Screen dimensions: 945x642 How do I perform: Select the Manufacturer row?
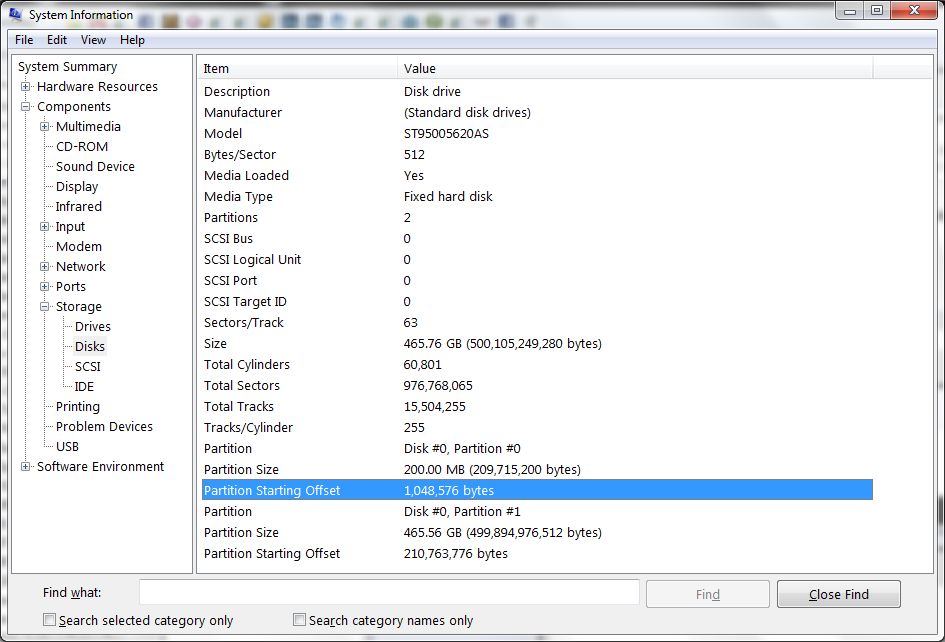(x=537, y=113)
